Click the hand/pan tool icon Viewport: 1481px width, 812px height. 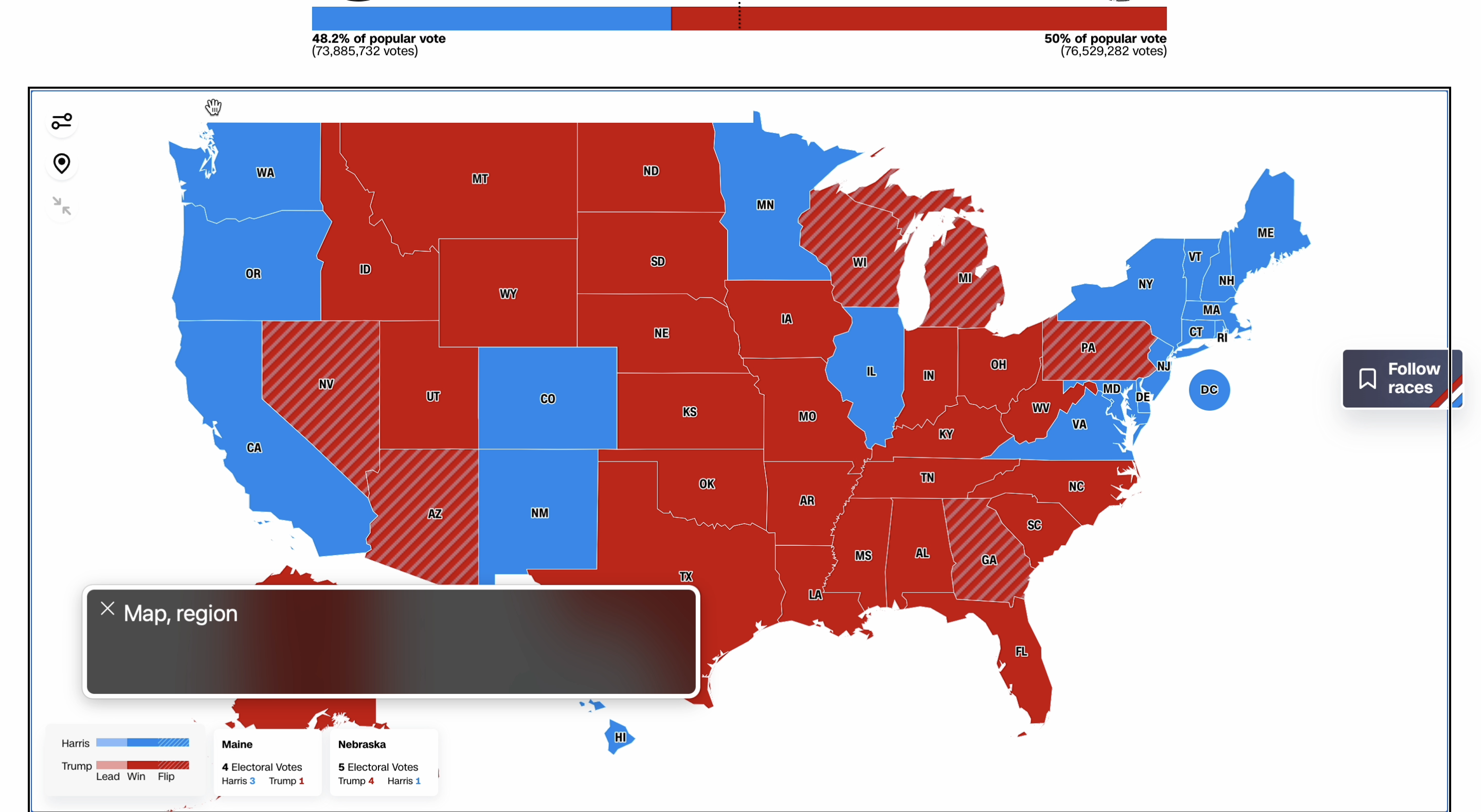click(212, 108)
